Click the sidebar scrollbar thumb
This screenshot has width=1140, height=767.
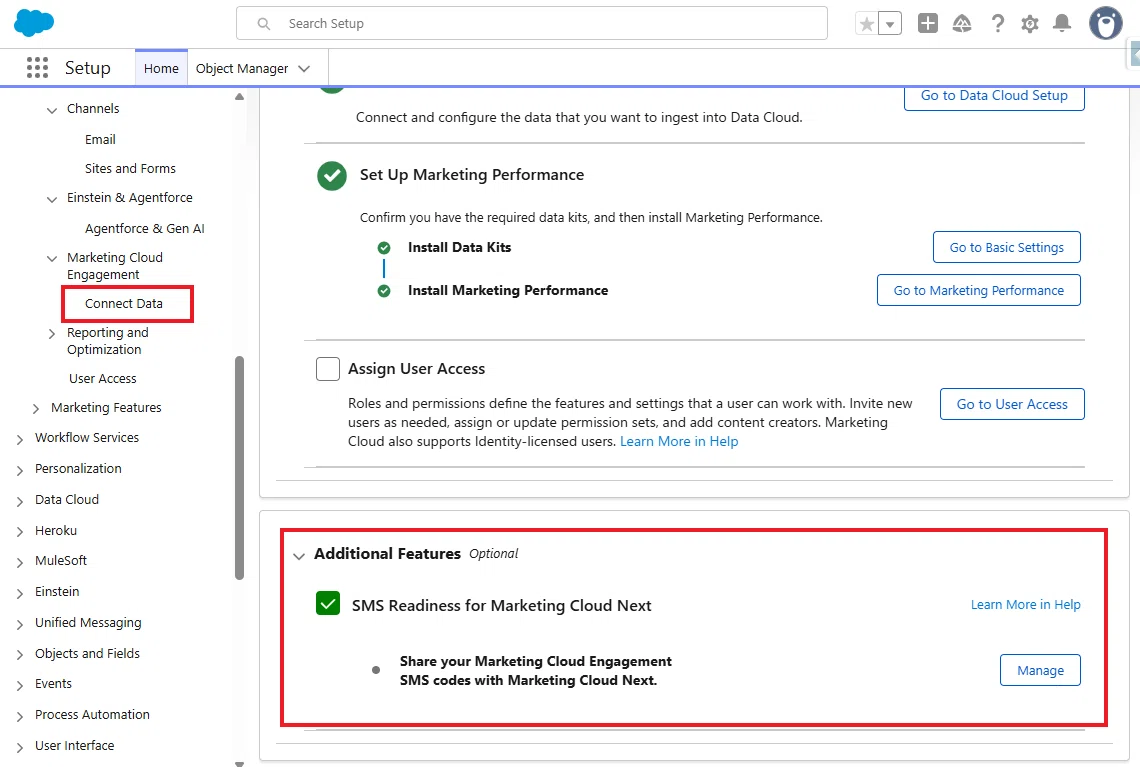[x=239, y=467]
